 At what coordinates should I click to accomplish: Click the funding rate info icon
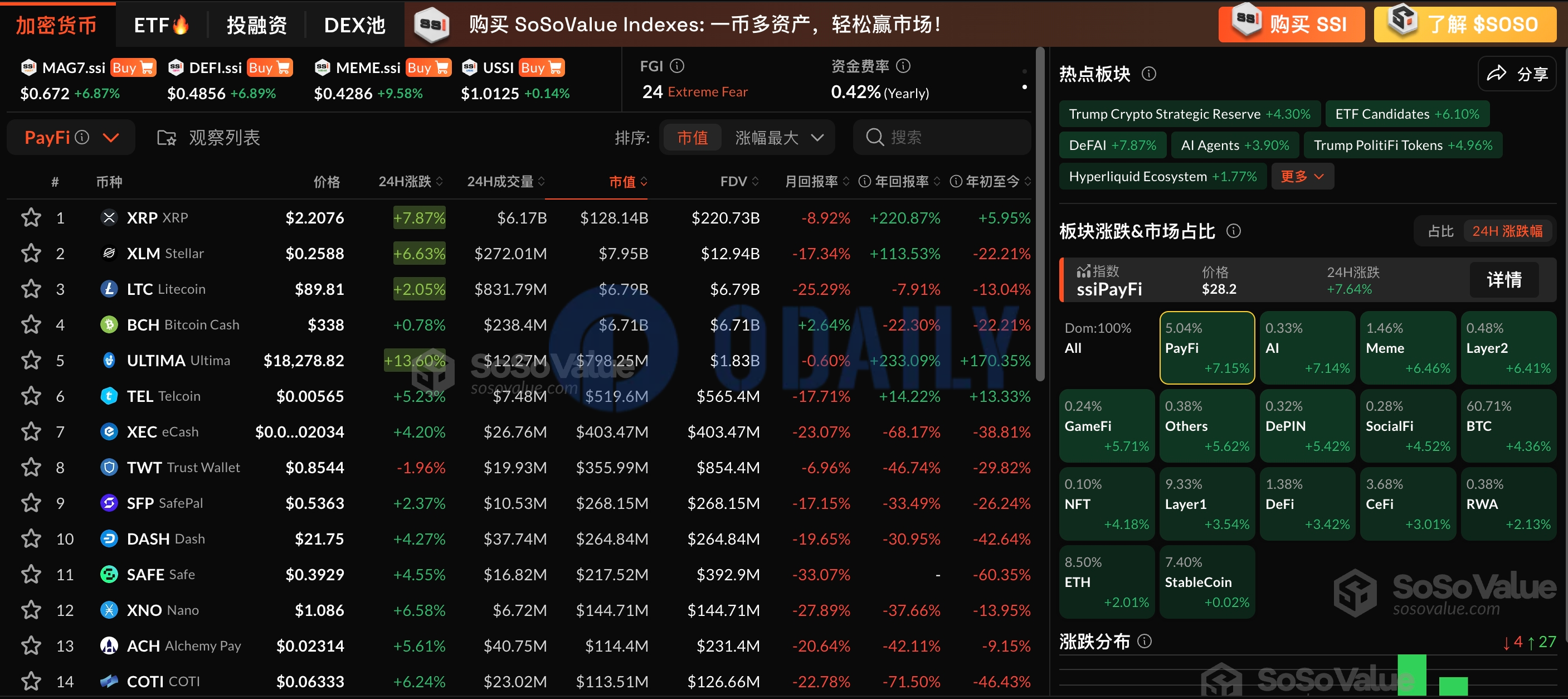(903, 66)
